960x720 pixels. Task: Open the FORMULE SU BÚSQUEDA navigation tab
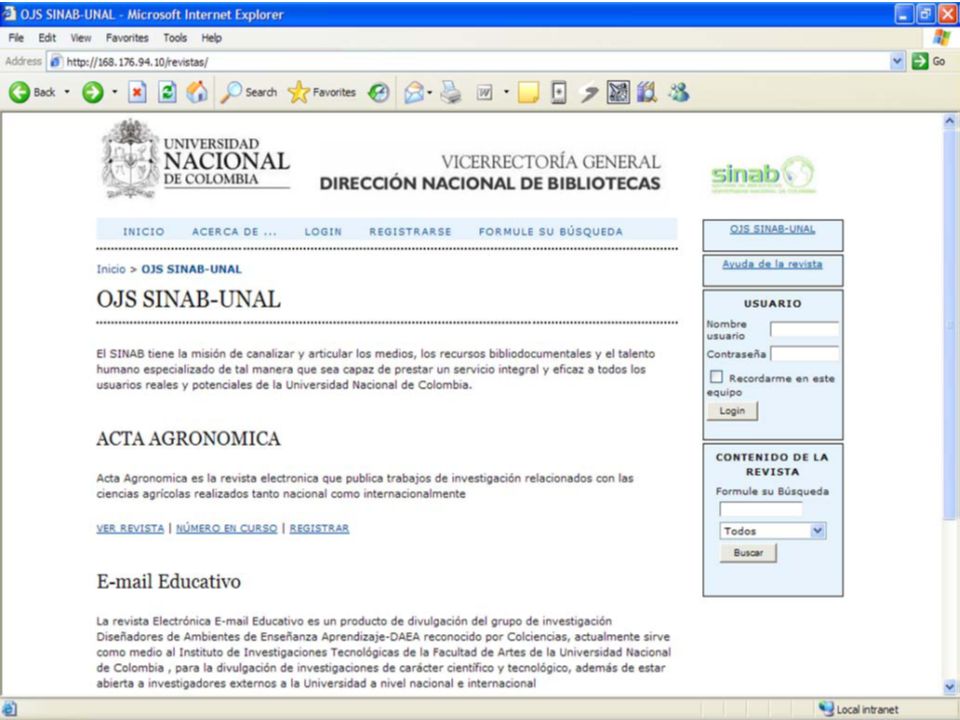coord(550,231)
